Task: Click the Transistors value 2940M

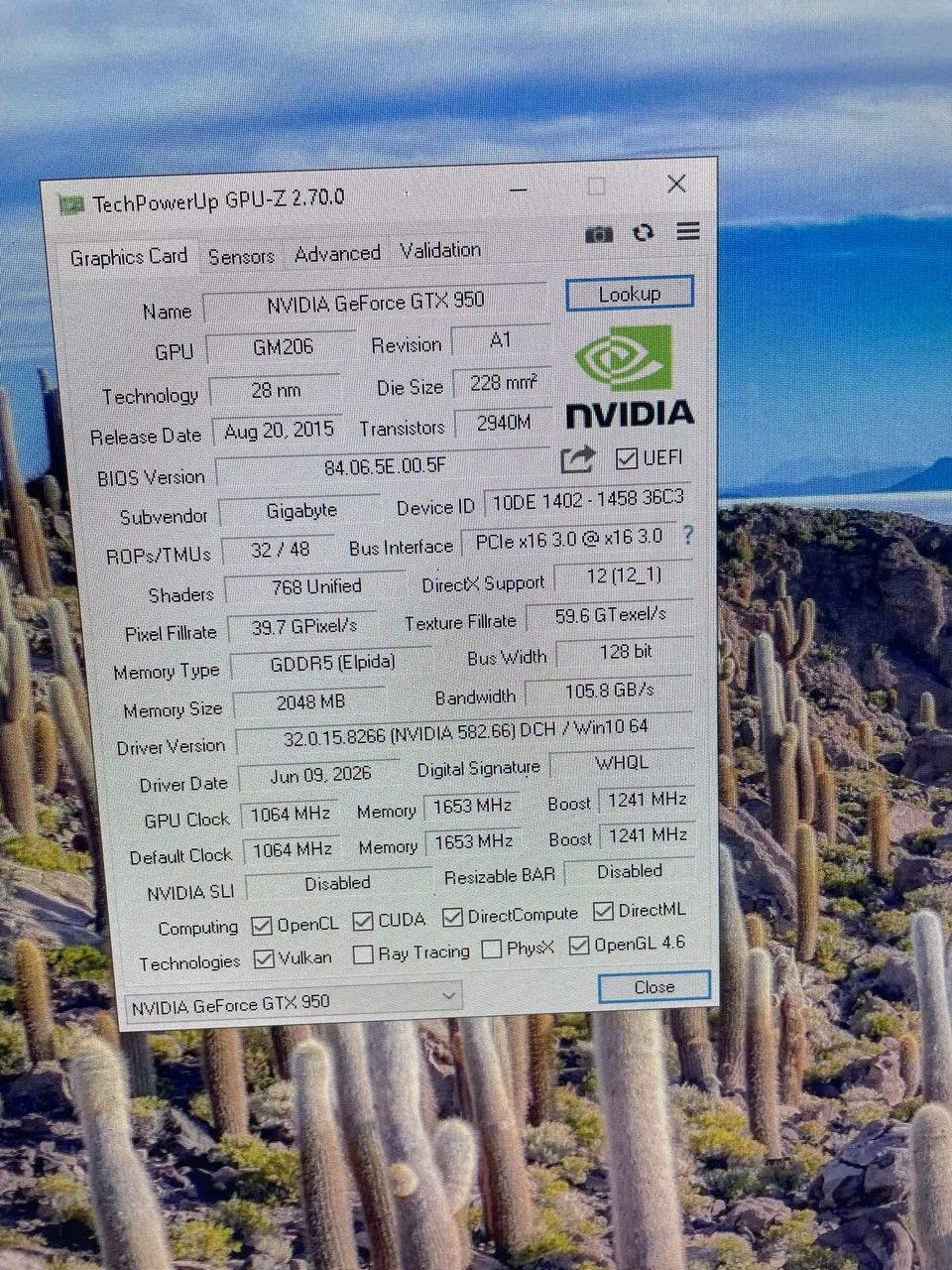Action: (504, 423)
